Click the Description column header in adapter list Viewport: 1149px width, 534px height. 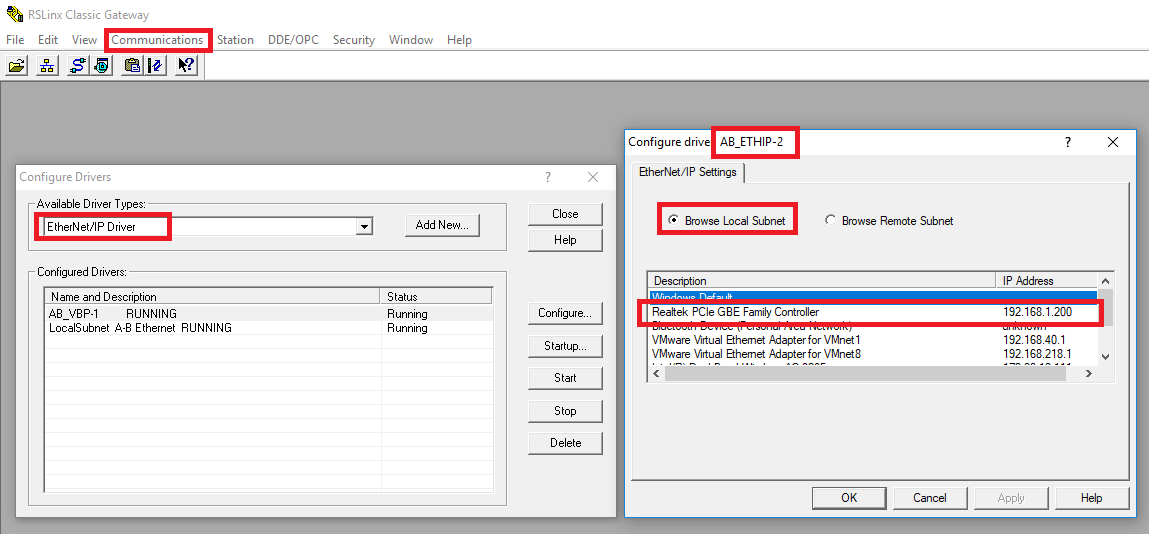click(x=822, y=281)
